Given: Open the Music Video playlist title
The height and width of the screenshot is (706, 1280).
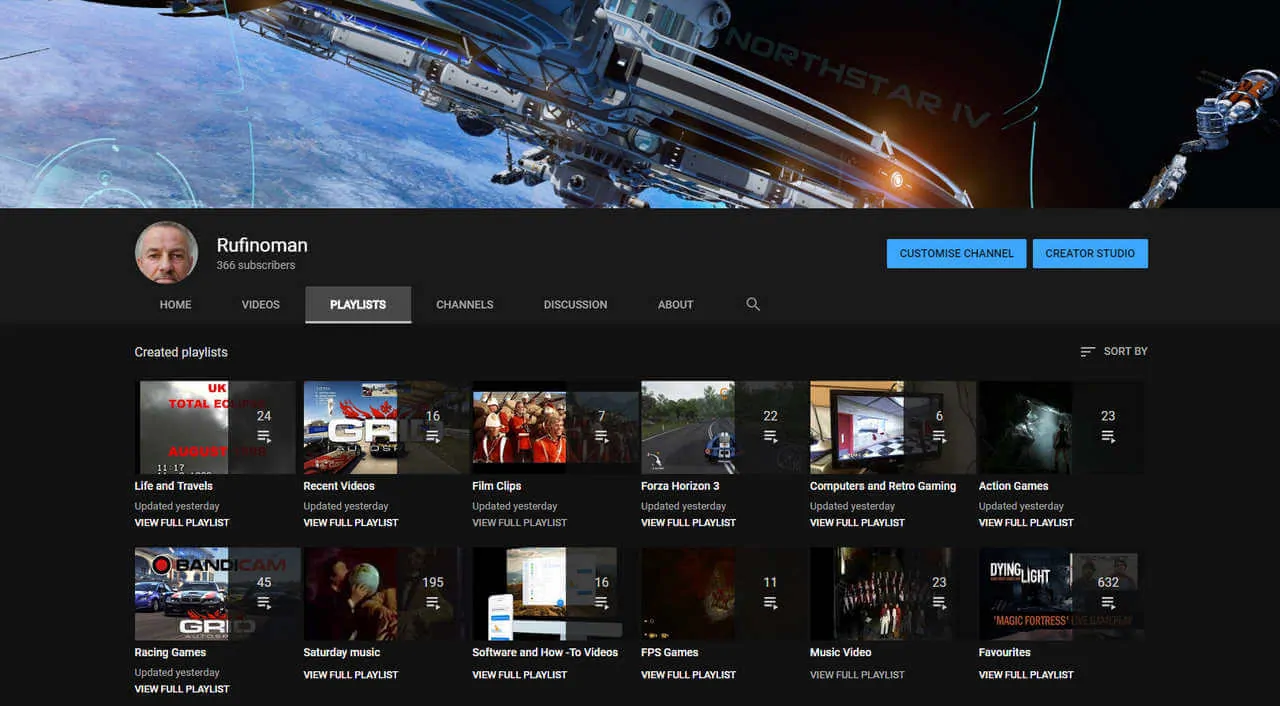Looking at the screenshot, I should 841,652.
